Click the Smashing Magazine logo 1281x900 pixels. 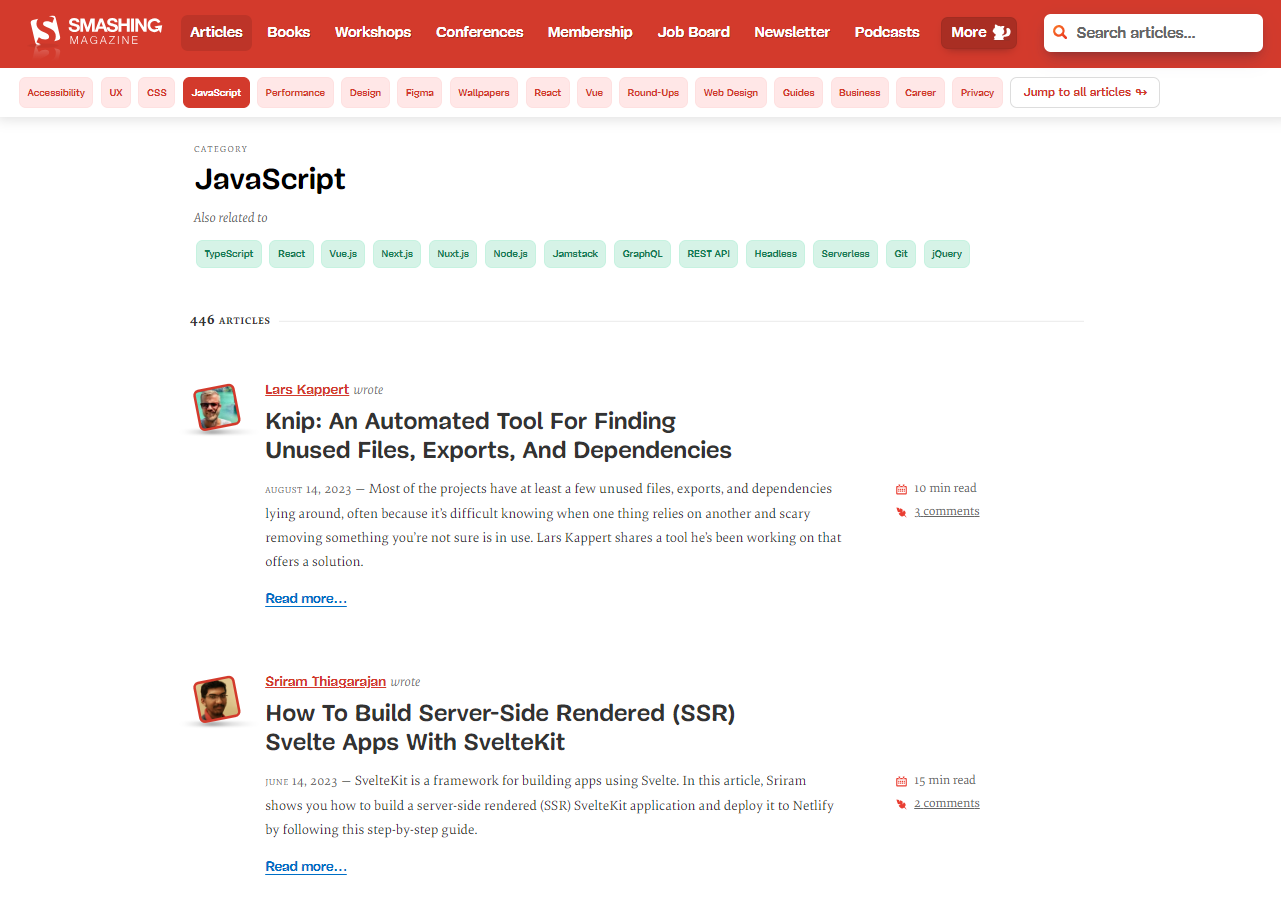tap(96, 32)
